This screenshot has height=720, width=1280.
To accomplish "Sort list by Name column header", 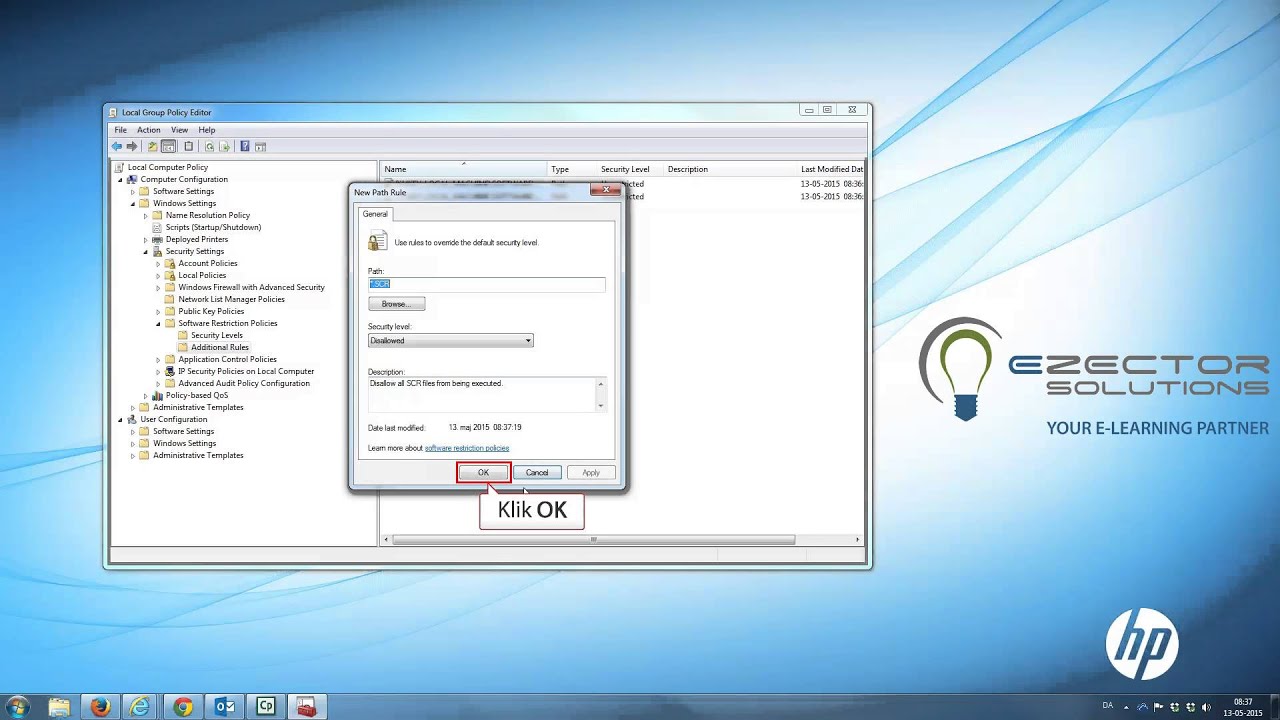I will click(463, 169).
